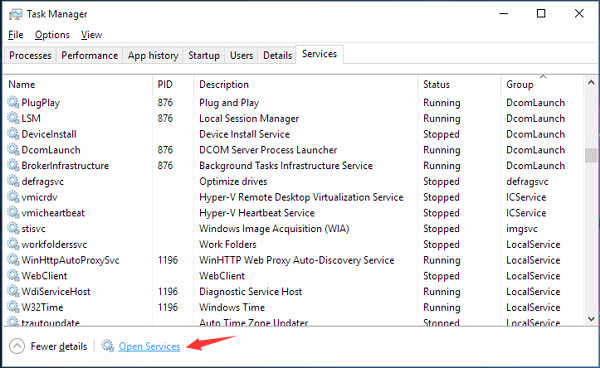This screenshot has height=368, width=600.
Task: Click the vertical scrollbar thumb
Action: click(591, 155)
